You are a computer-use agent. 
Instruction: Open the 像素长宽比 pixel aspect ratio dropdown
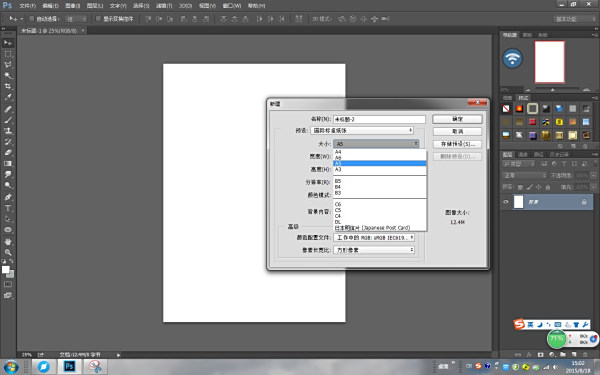point(374,250)
